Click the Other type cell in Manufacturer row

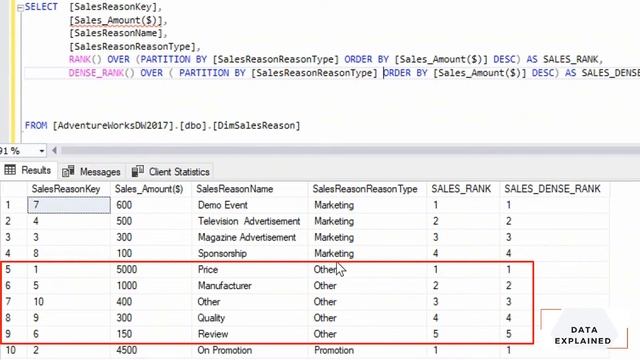(x=367, y=286)
